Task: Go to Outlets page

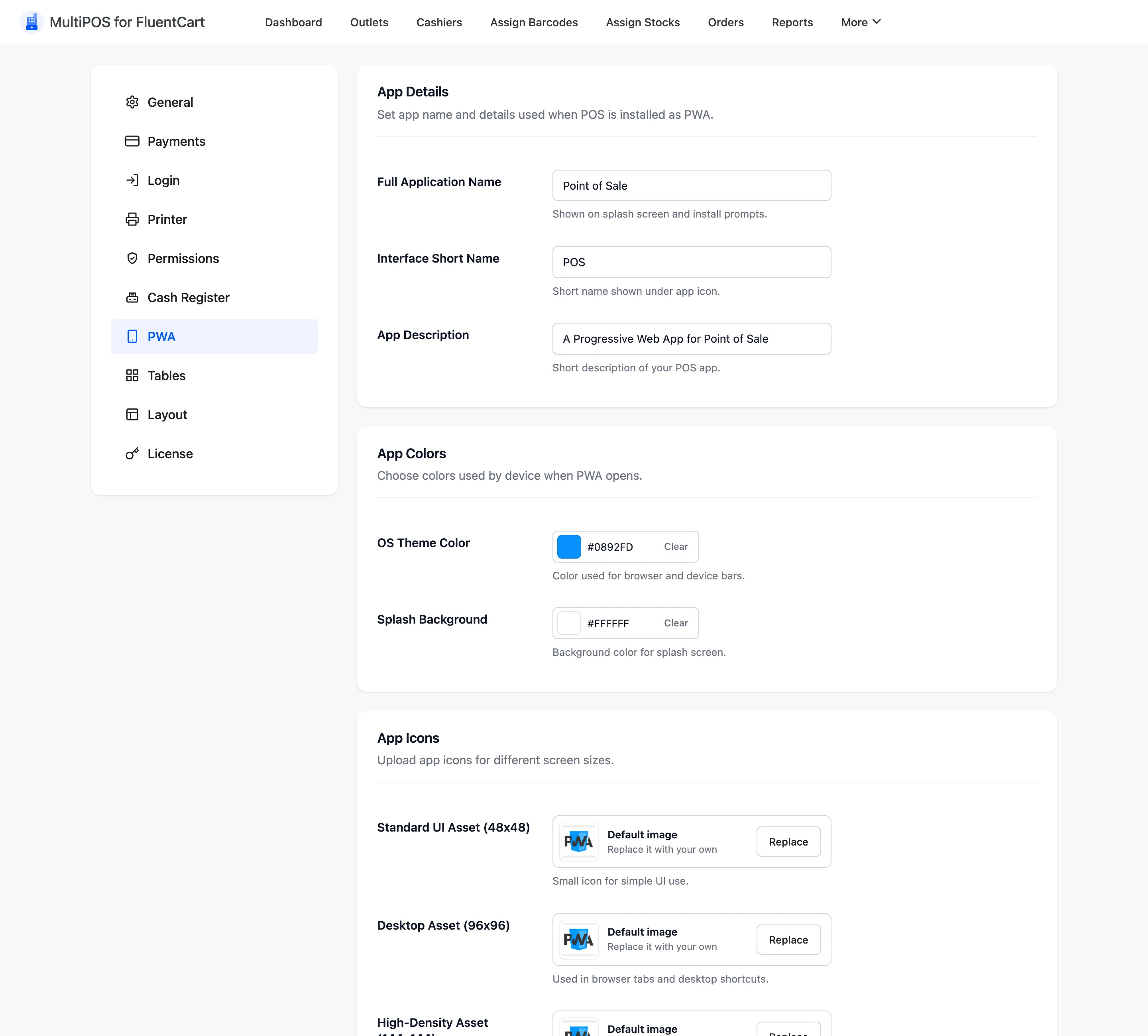Action: [x=369, y=22]
